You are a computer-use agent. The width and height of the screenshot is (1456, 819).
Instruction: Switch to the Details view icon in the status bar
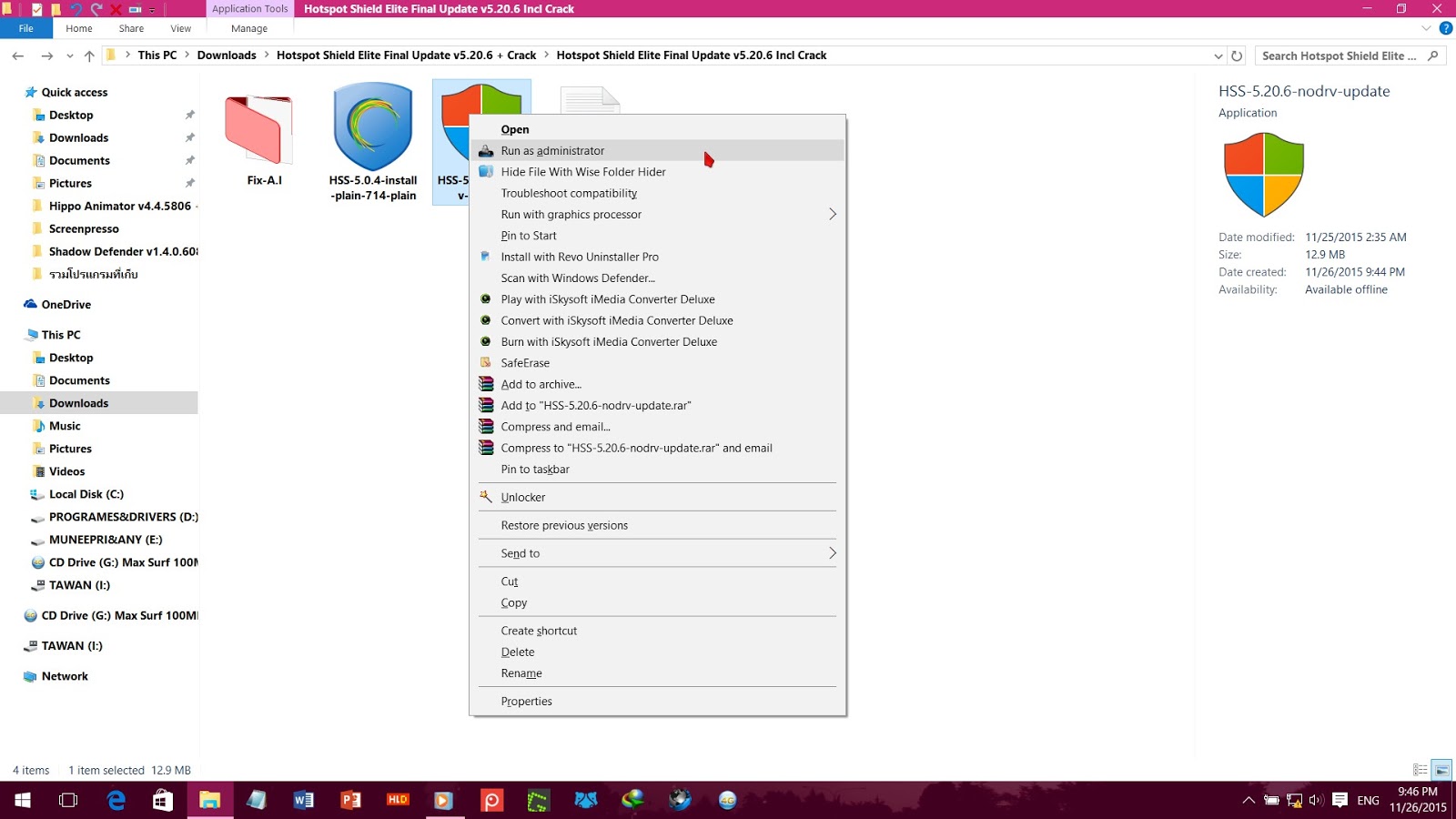[x=1420, y=770]
